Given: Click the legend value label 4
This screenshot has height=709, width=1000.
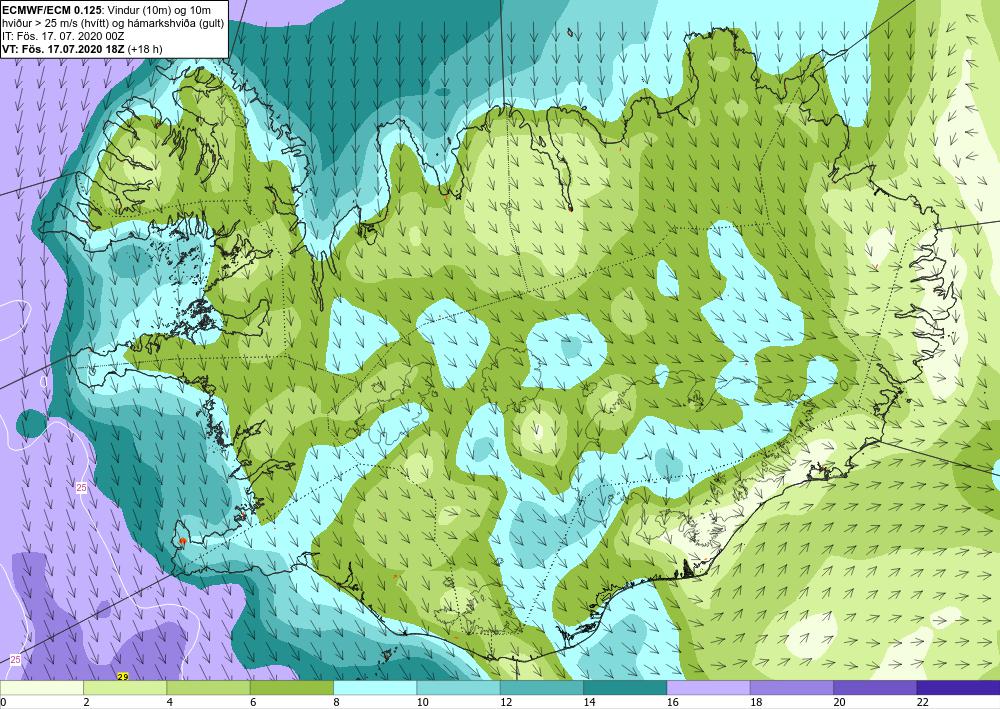Looking at the screenshot, I should click(170, 703).
